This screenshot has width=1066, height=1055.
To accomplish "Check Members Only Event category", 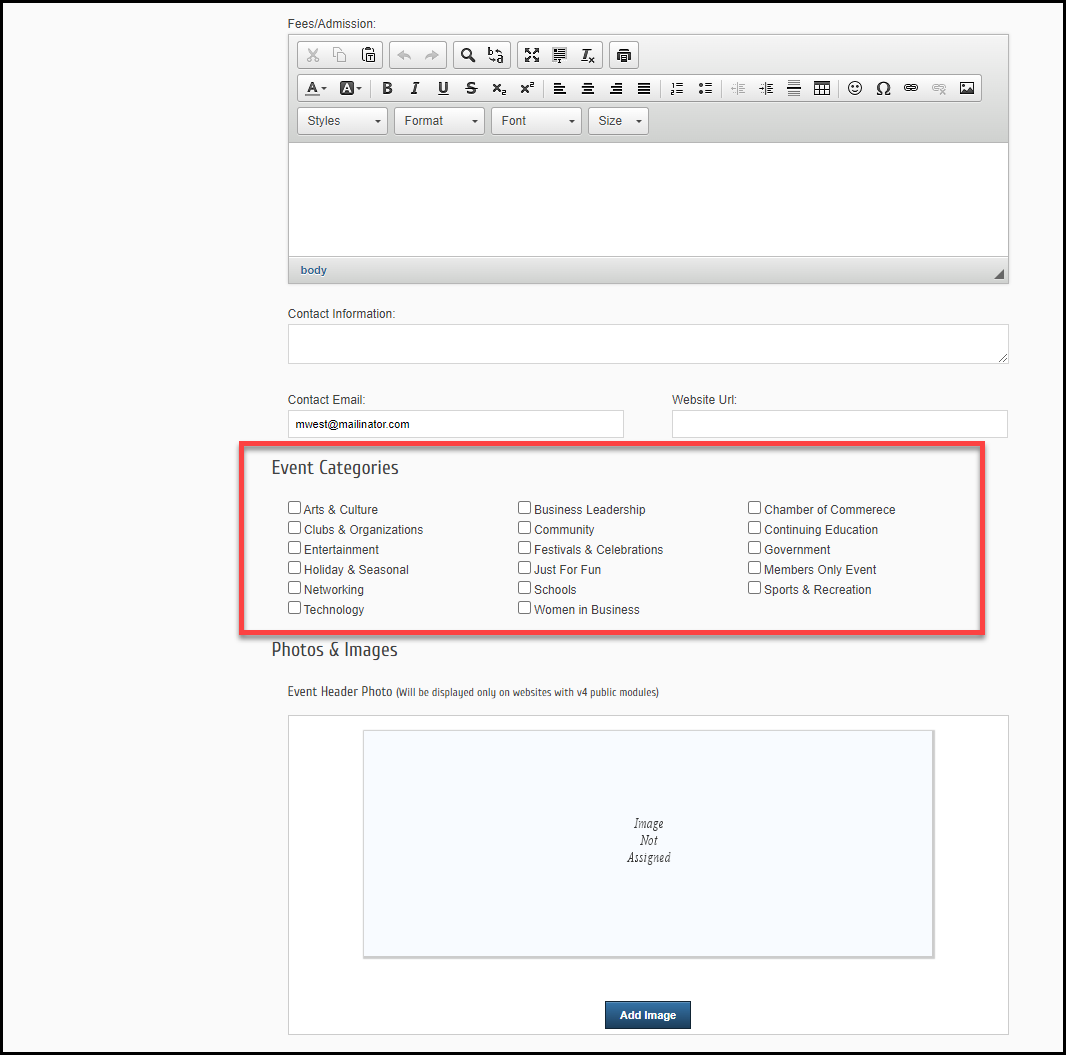I will [755, 568].
